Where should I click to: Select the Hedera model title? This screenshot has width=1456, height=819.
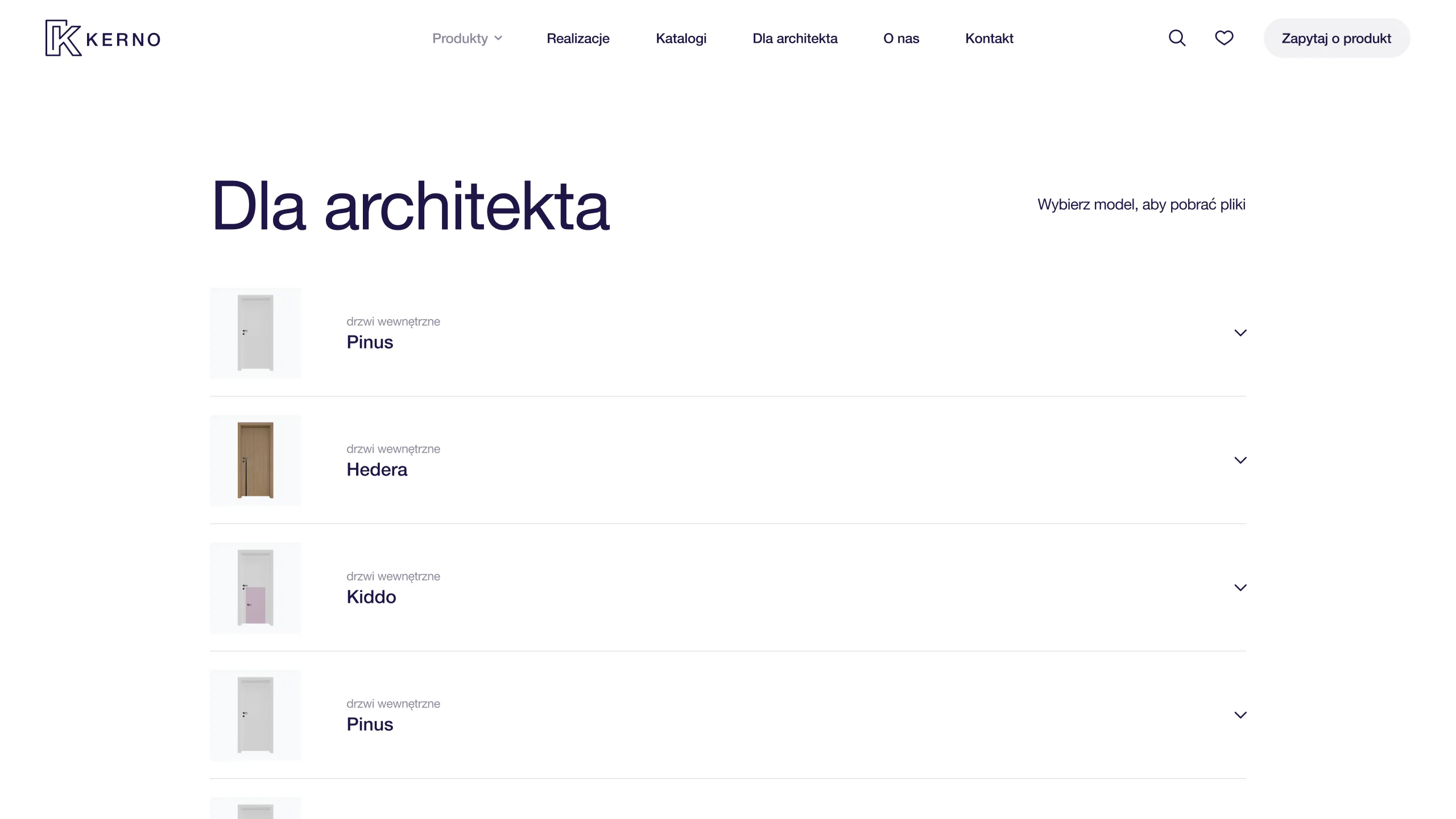point(377,470)
